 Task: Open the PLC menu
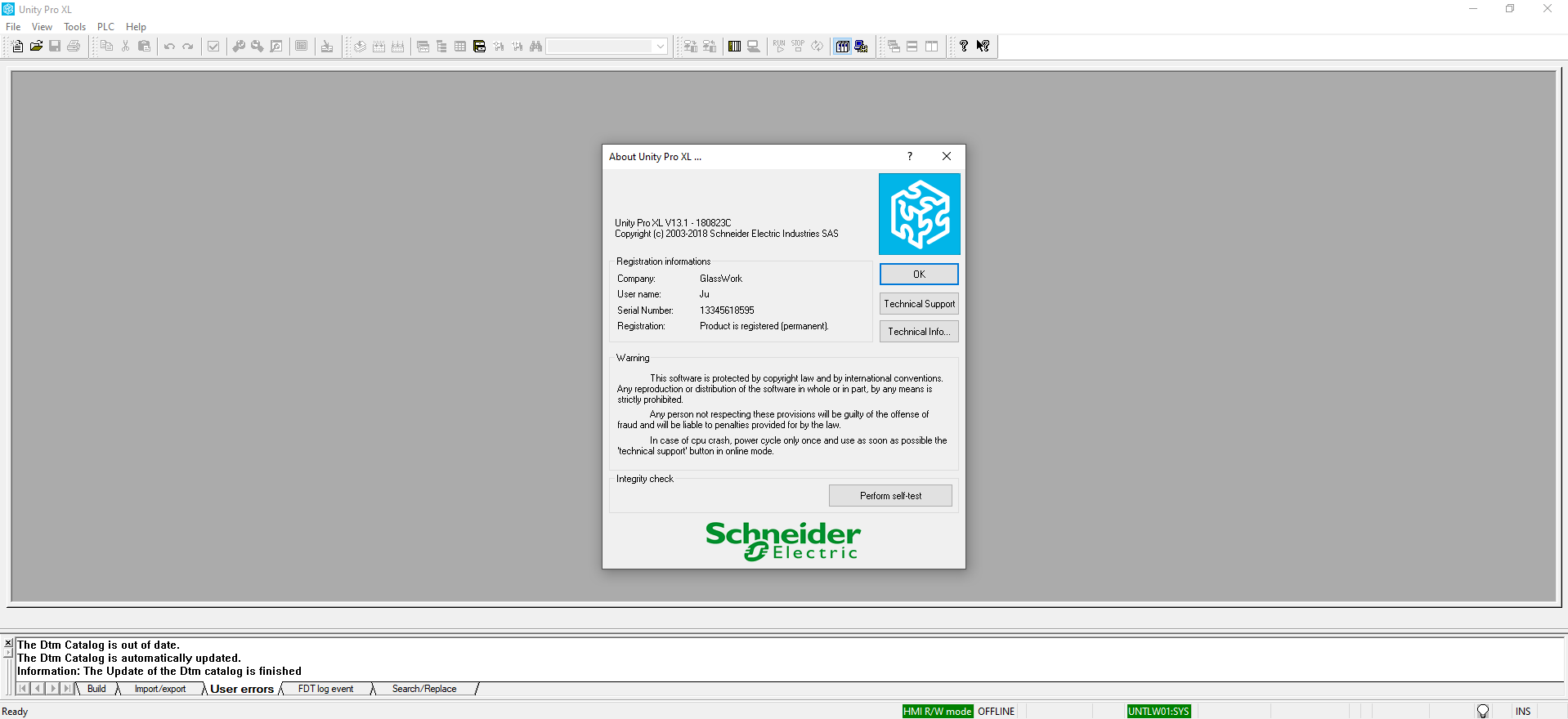[x=105, y=27]
